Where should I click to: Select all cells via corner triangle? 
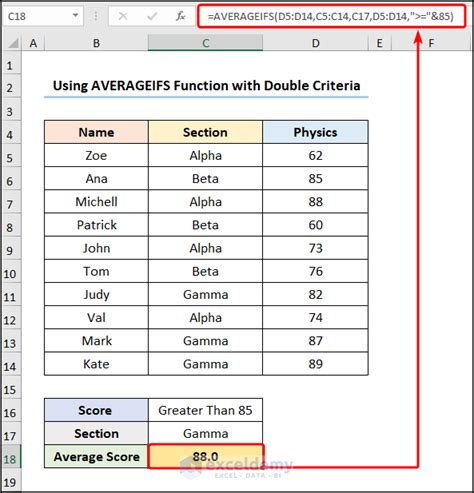click(x=13, y=43)
